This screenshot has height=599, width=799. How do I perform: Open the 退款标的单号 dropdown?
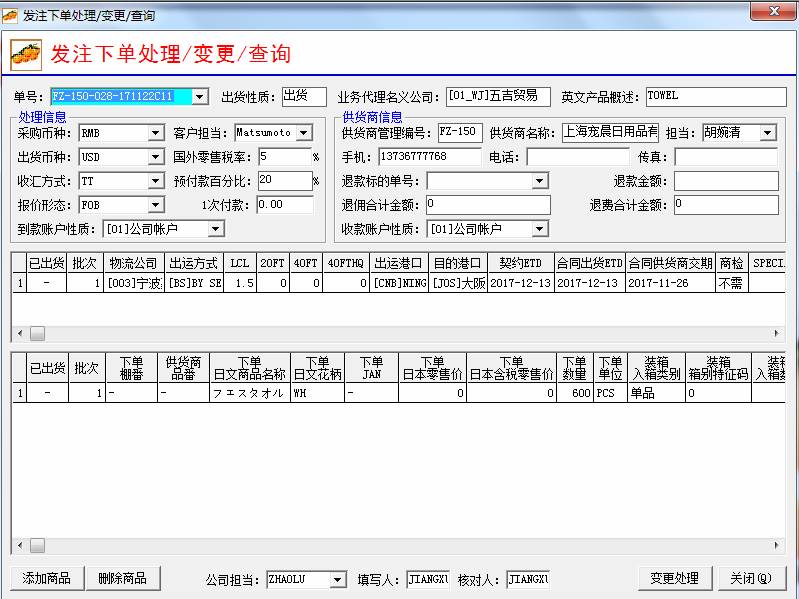[539, 181]
